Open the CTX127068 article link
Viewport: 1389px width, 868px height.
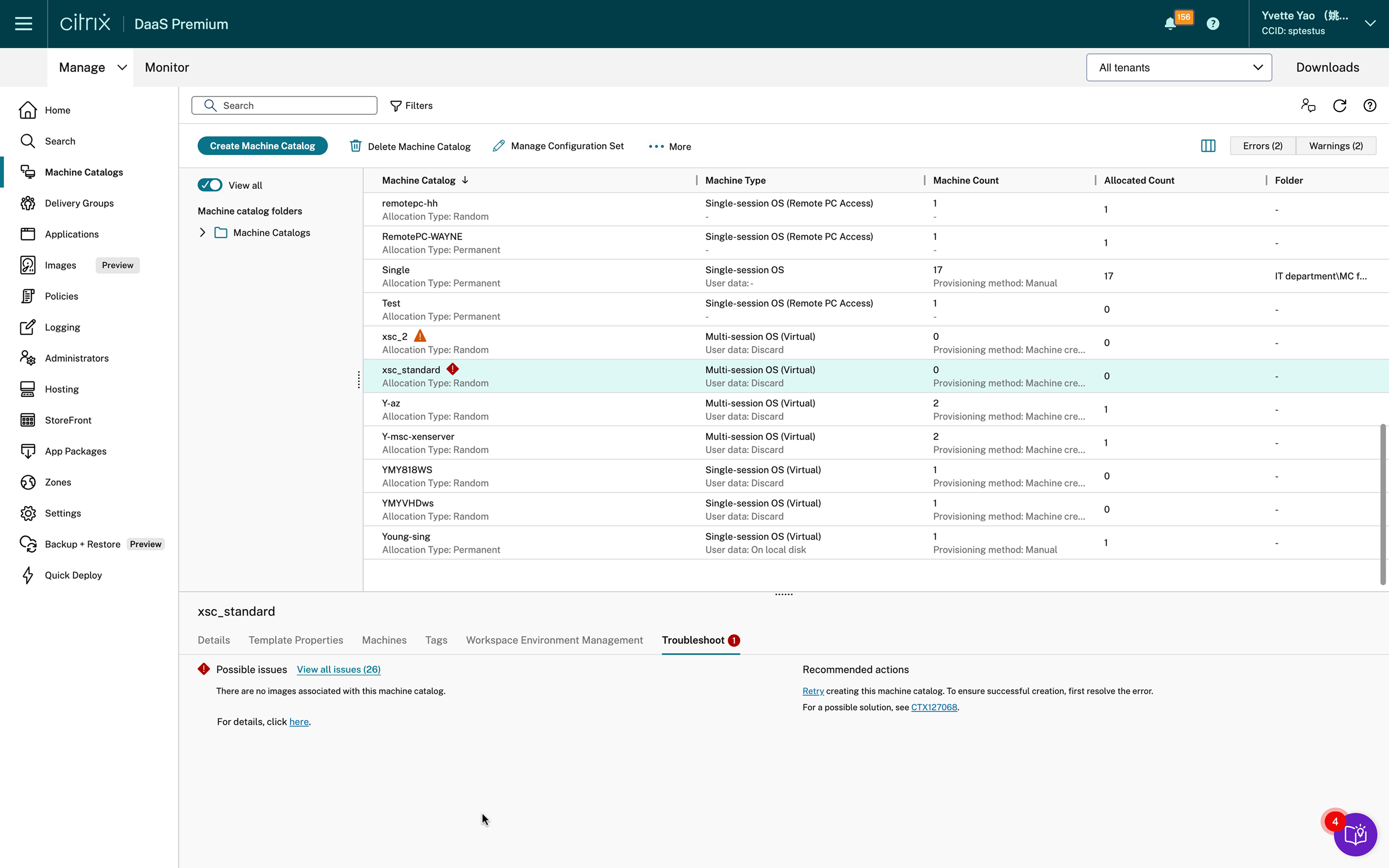[x=934, y=707]
